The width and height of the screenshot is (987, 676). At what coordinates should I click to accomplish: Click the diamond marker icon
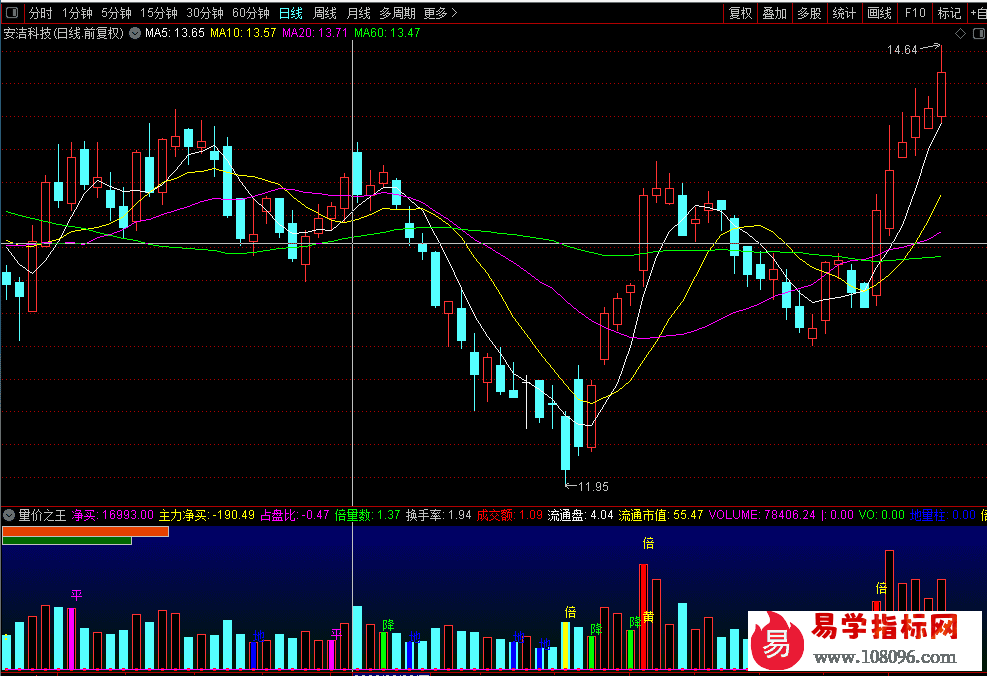point(961,33)
